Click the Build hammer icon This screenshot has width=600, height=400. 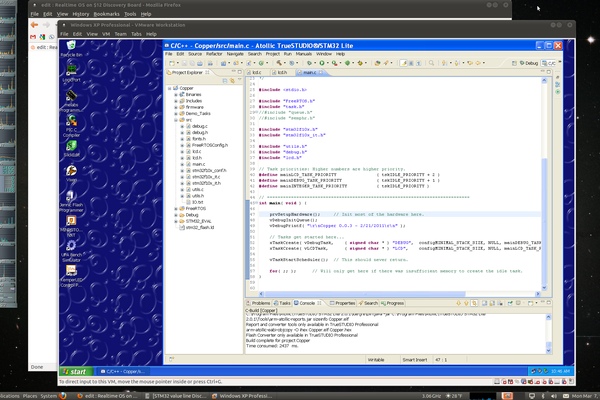279,63
